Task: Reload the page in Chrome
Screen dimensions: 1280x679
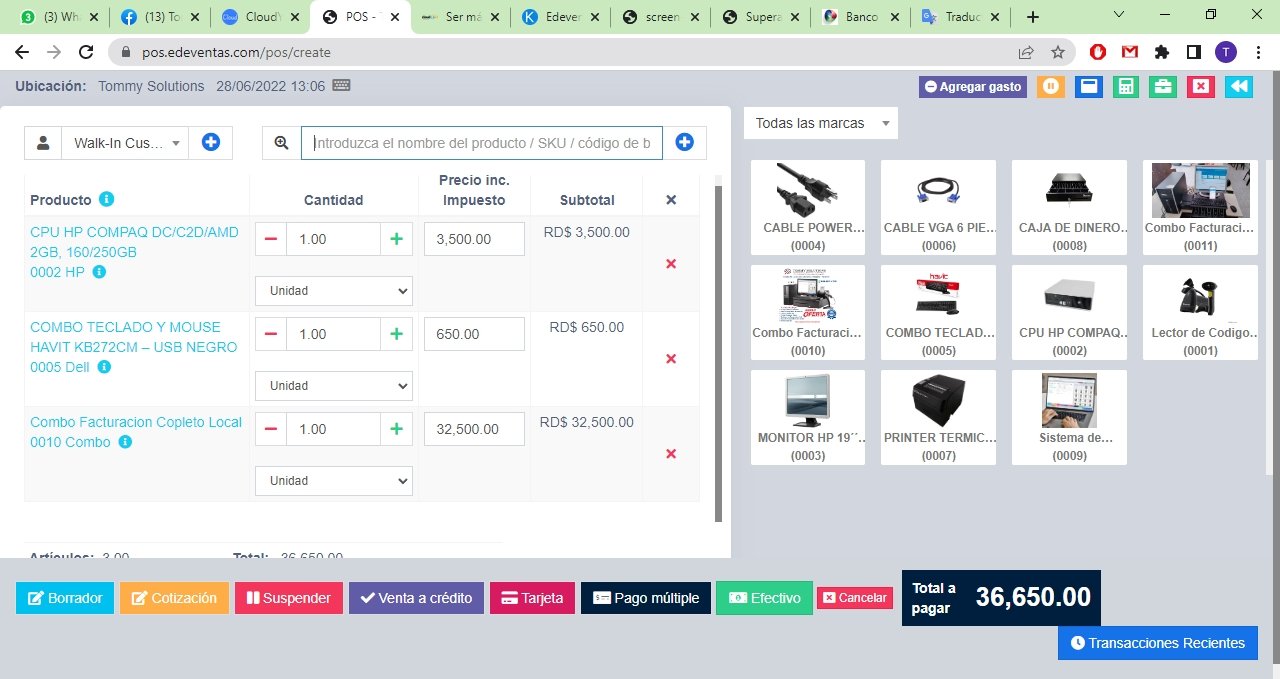Action: (86, 52)
